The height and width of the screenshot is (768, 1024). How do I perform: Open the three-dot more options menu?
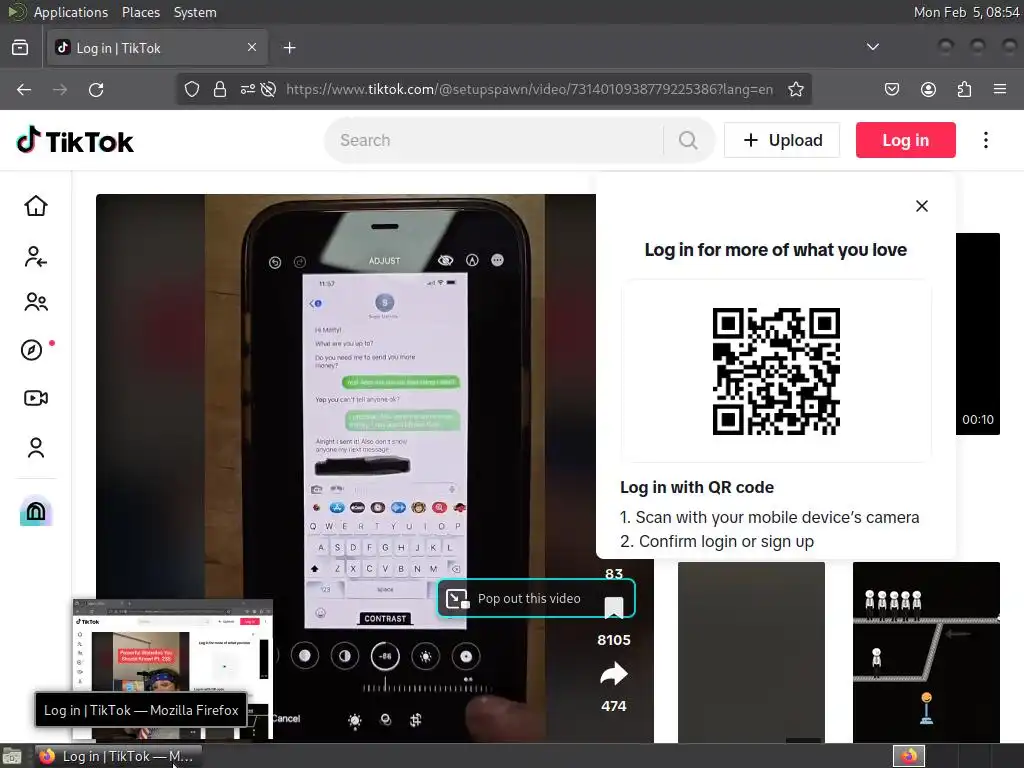[985, 140]
